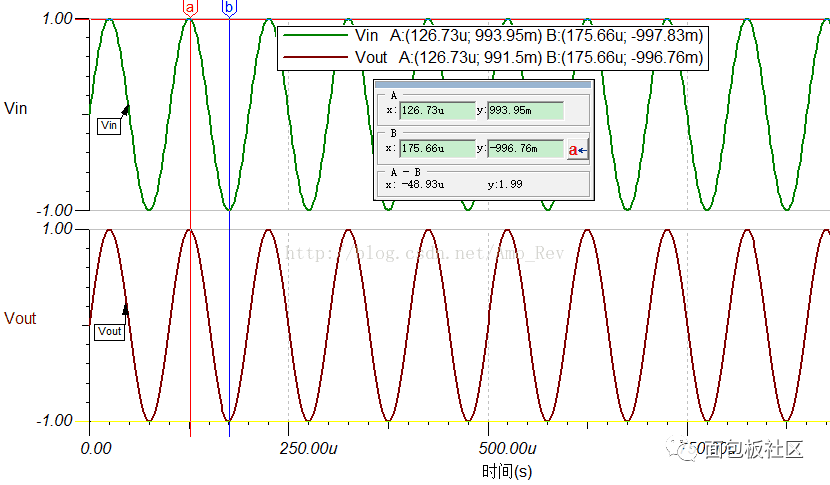Click the 0.00 time axis origin label
Screen dimensions: 830x485
tap(96, 449)
